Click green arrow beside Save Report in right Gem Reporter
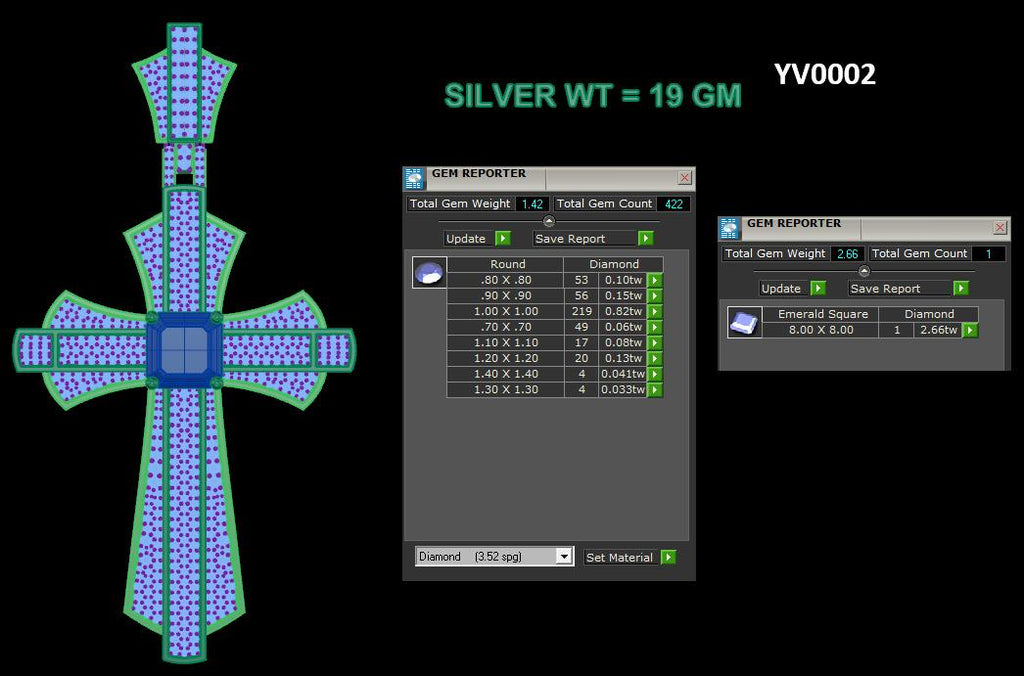1024x676 pixels. coord(960,288)
